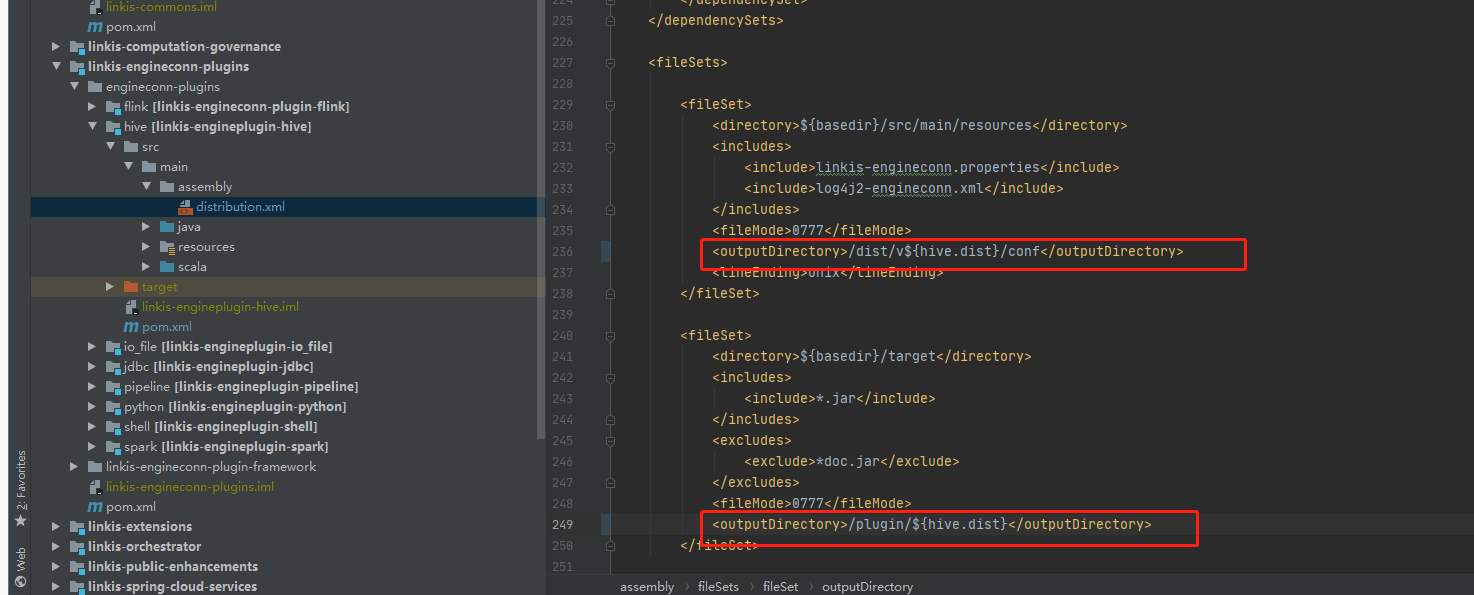This screenshot has width=1474, height=595.
Task: Click the hive module folder icon
Action: pos(113,127)
